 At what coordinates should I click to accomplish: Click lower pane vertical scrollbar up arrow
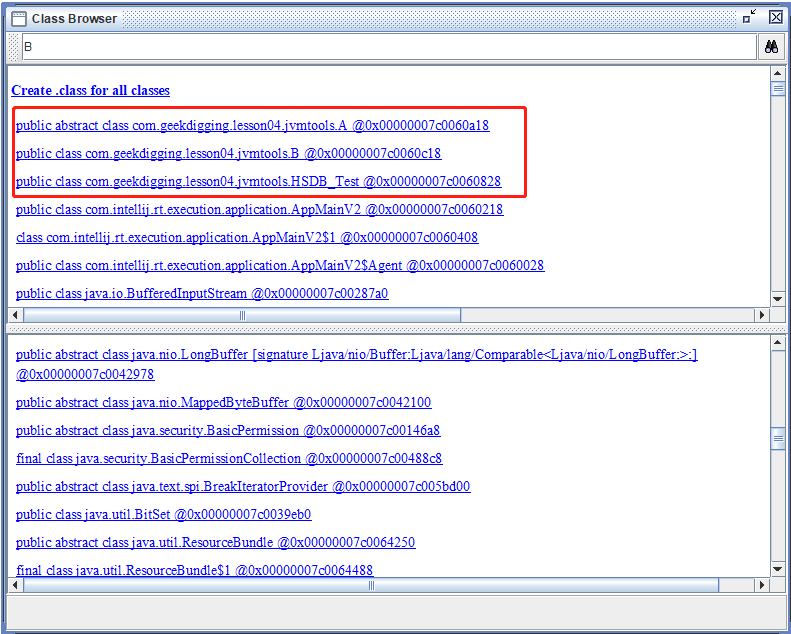pyautogui.click(x=777, y=344)
